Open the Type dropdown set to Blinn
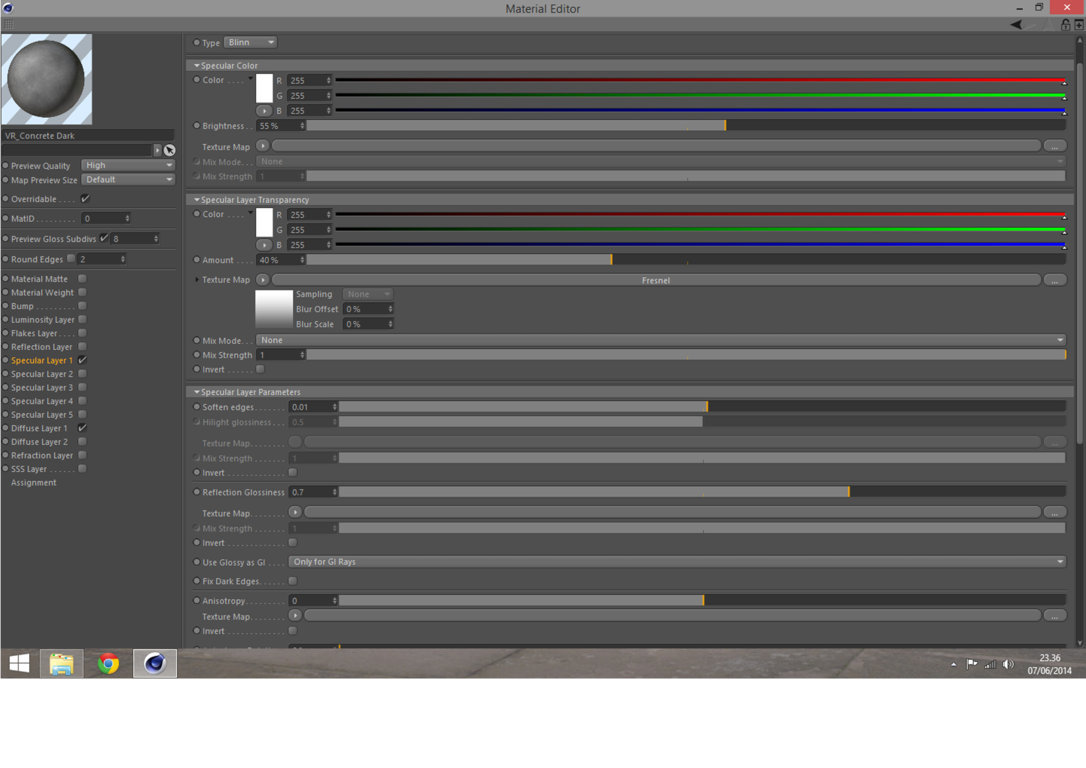Viewport: 1086px width, 768px height. tap(250, 42)
